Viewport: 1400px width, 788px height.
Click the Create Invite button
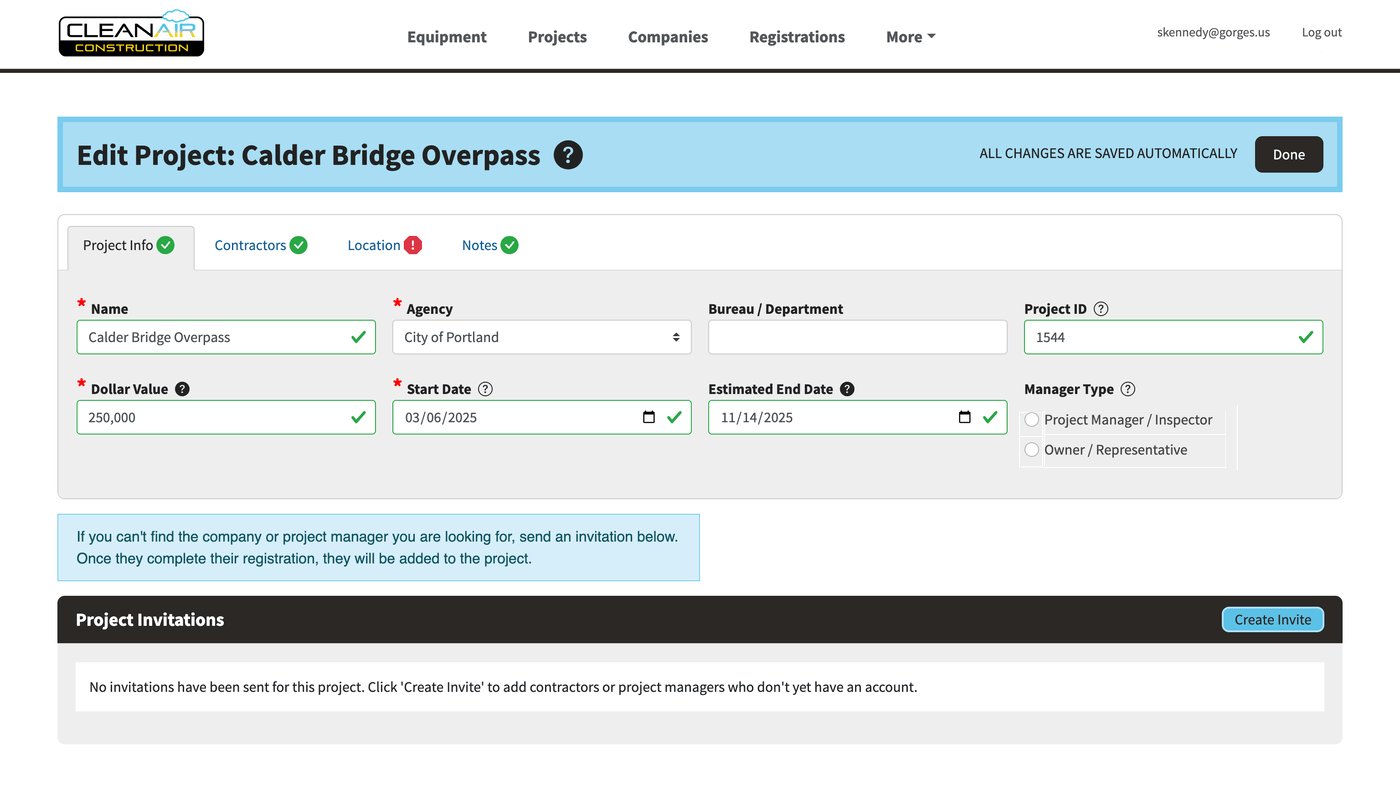pyautogui.click(x=1273, y=620)
